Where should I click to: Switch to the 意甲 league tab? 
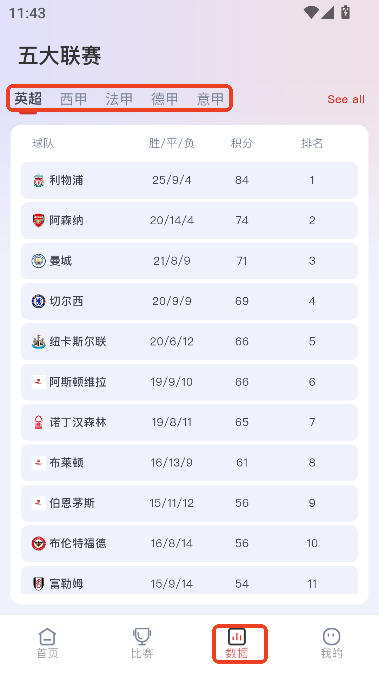click(x=210, y=99)
